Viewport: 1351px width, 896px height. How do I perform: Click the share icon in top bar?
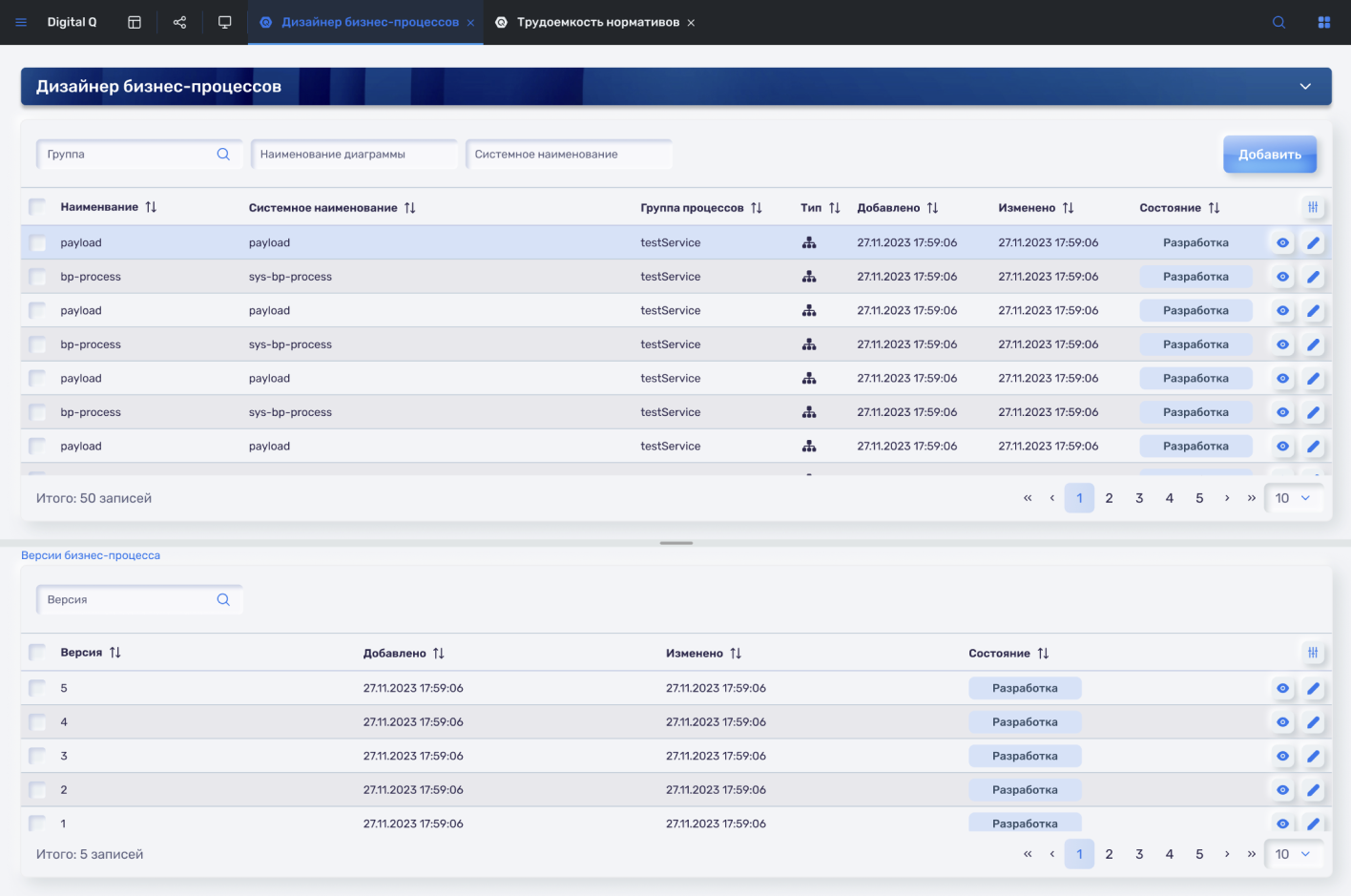(x=179, y=22)
